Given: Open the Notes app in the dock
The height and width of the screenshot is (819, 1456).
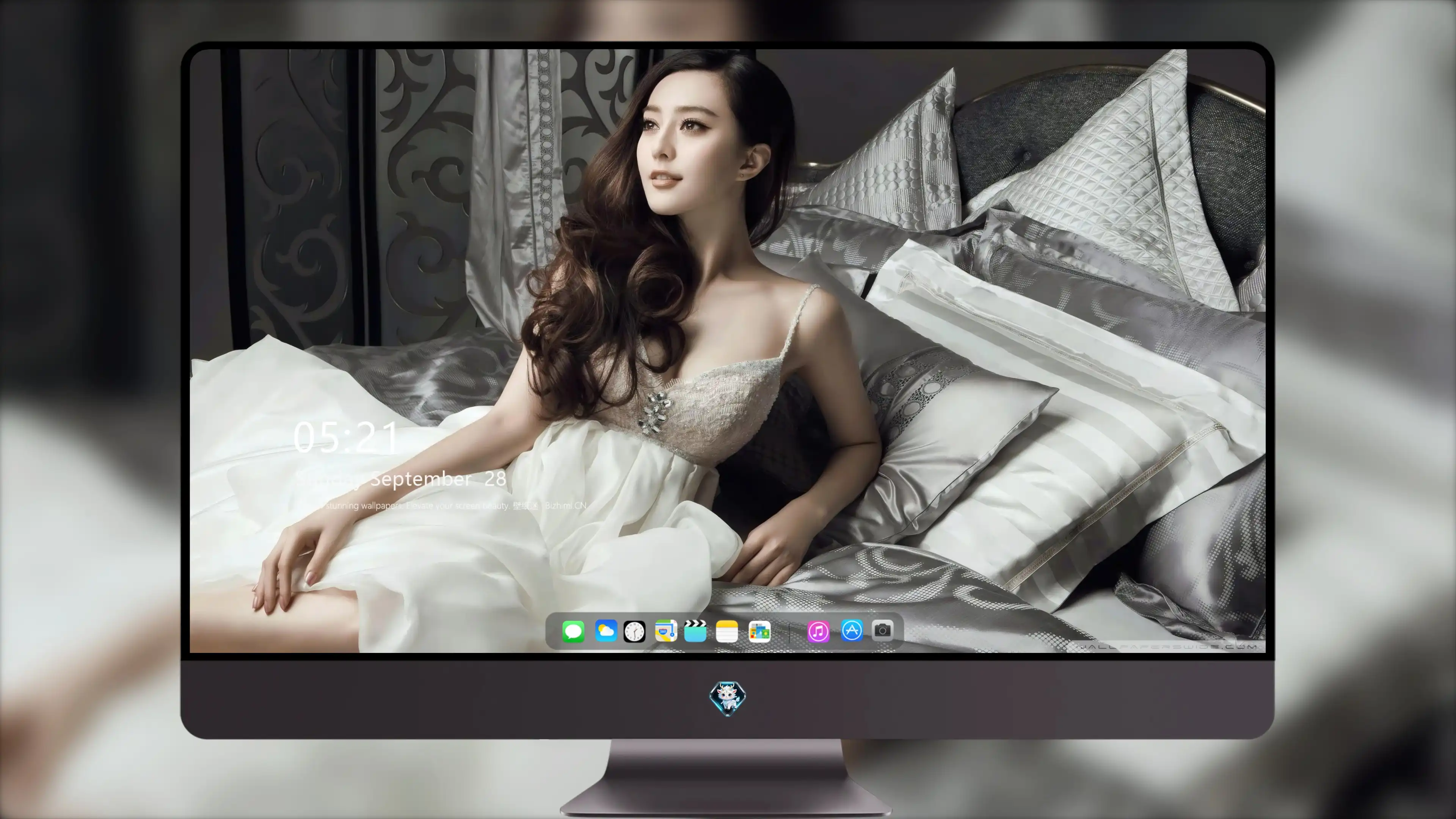Looking at the screenshot, I should 727,631.
